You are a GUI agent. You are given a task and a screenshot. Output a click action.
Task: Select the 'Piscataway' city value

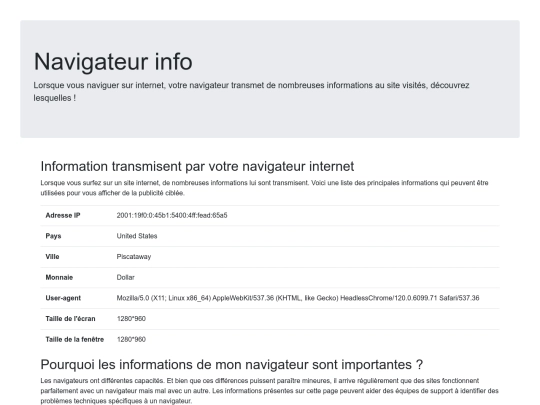tap(134, 257)
